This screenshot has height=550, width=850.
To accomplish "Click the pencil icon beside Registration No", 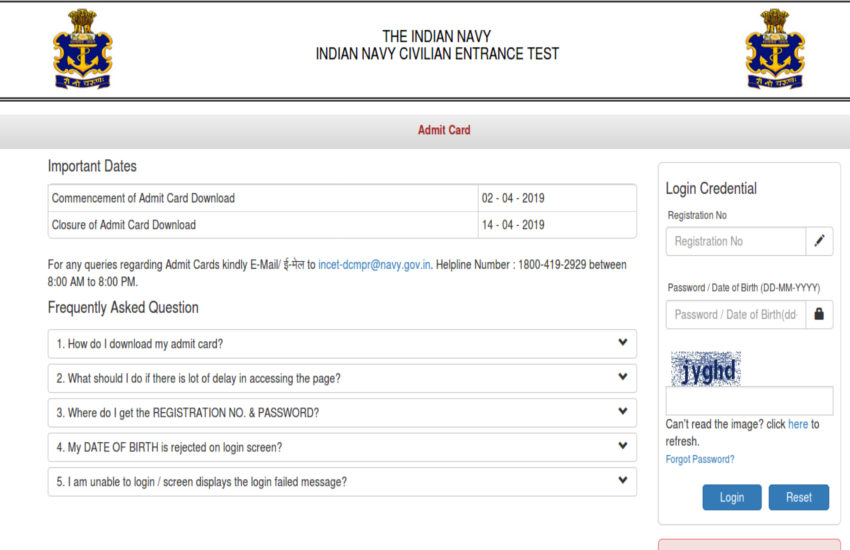I will [x=819, y=241].
